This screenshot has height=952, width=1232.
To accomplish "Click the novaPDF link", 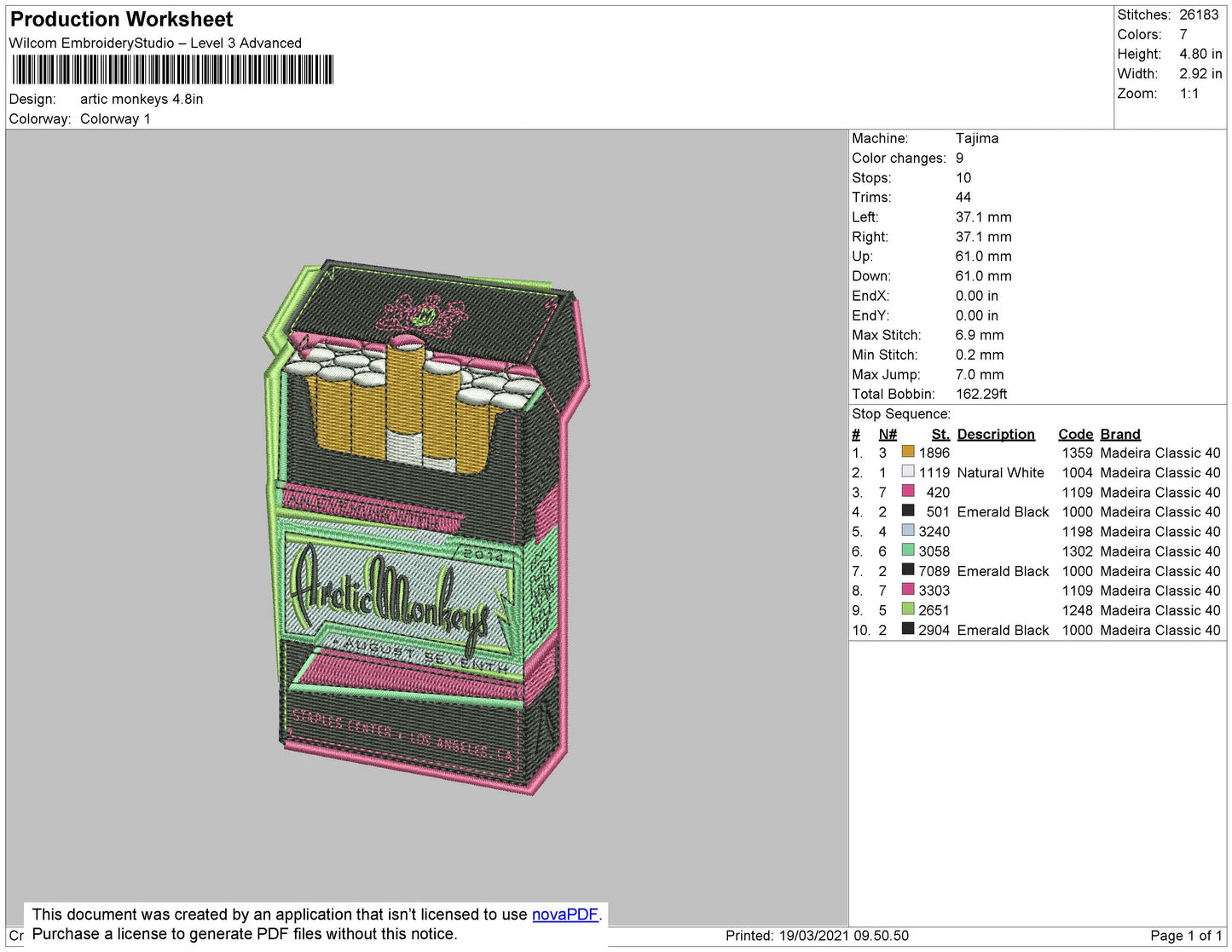I will point(565,914).
